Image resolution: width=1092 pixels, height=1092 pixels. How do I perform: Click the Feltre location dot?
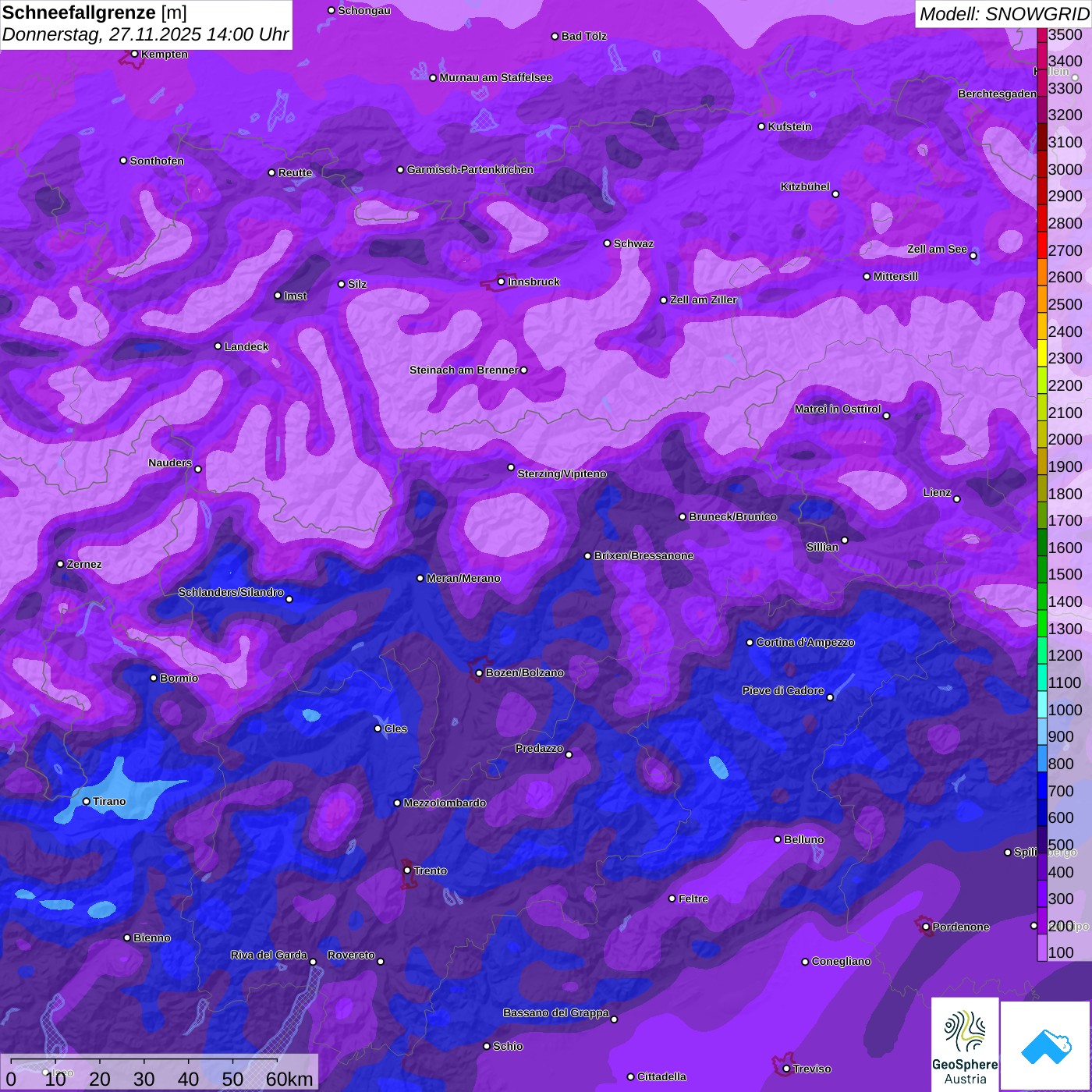(x=672, y=899)
